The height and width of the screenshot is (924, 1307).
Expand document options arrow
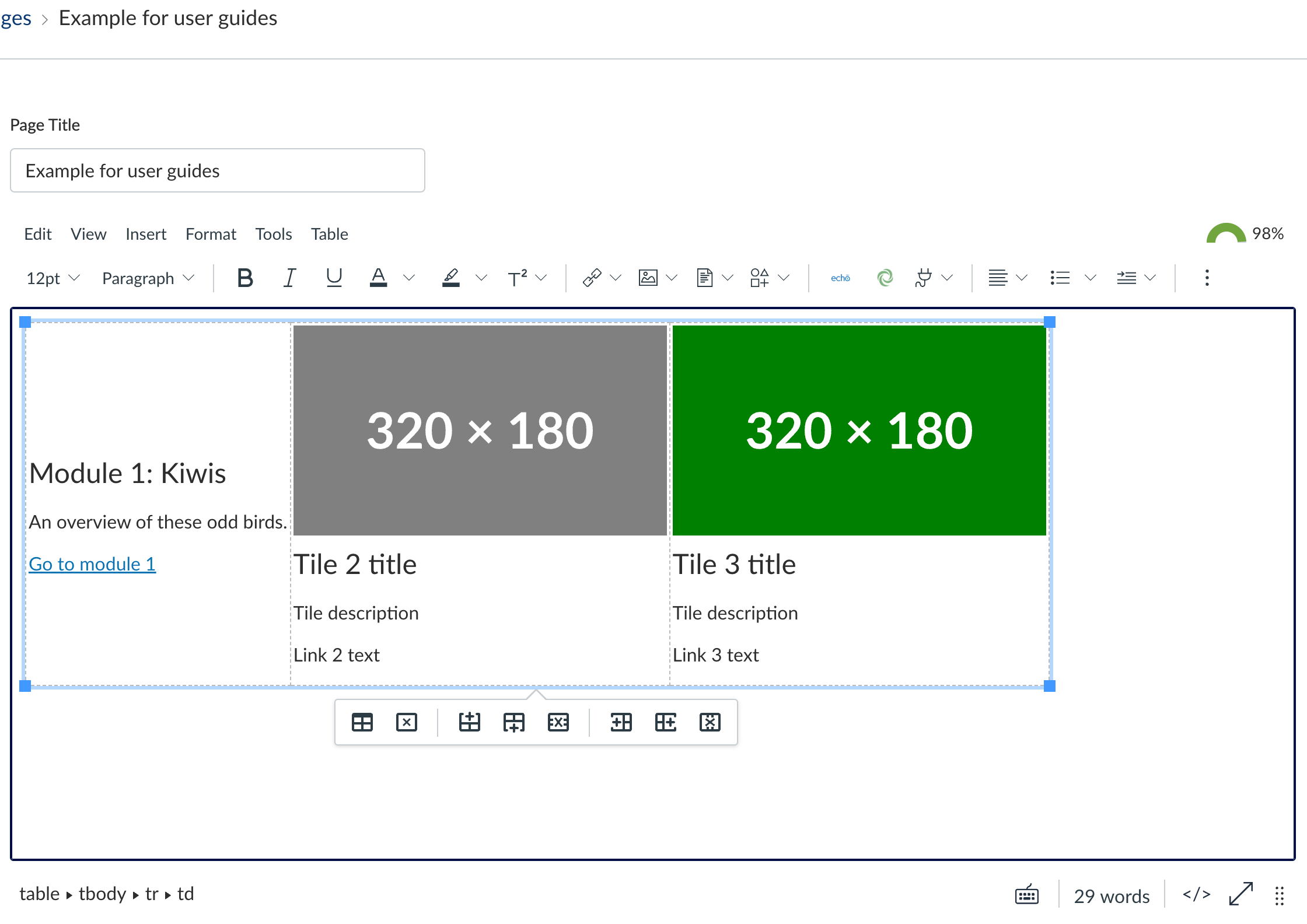click(728, 278)
